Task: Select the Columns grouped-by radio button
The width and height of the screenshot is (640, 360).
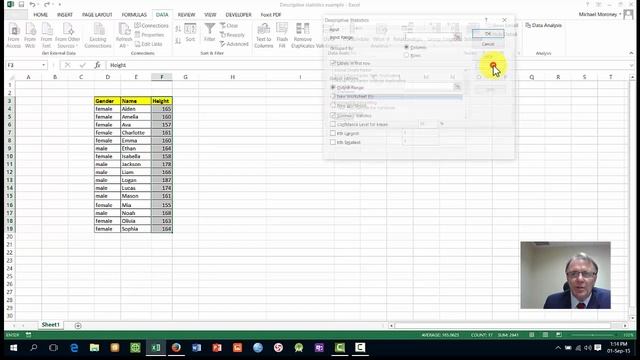Action: (407, 47)
